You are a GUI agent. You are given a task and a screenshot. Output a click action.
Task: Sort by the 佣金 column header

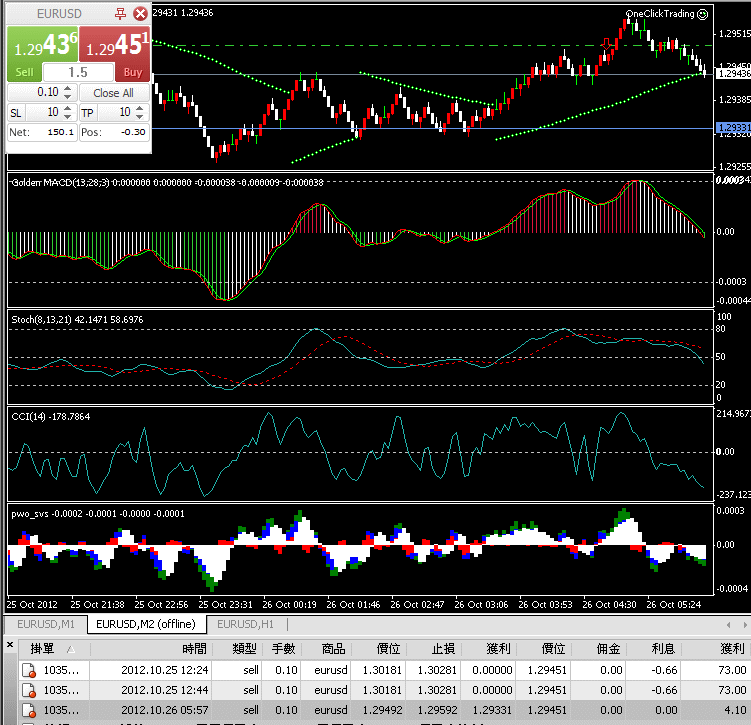[x=599, y=649]
